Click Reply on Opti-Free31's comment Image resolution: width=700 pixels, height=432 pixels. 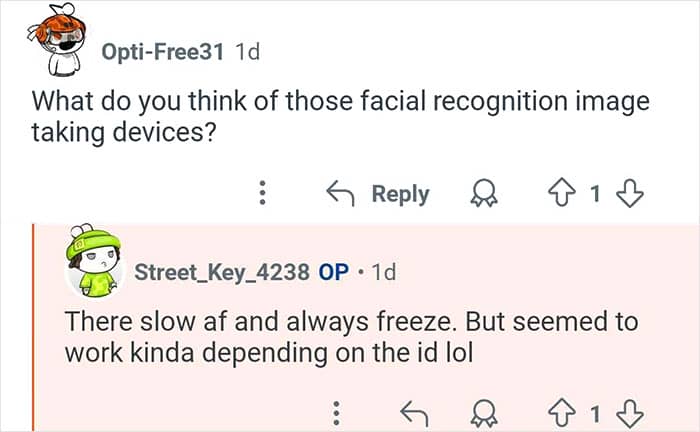pyautogui.click(x=380, y=194)
